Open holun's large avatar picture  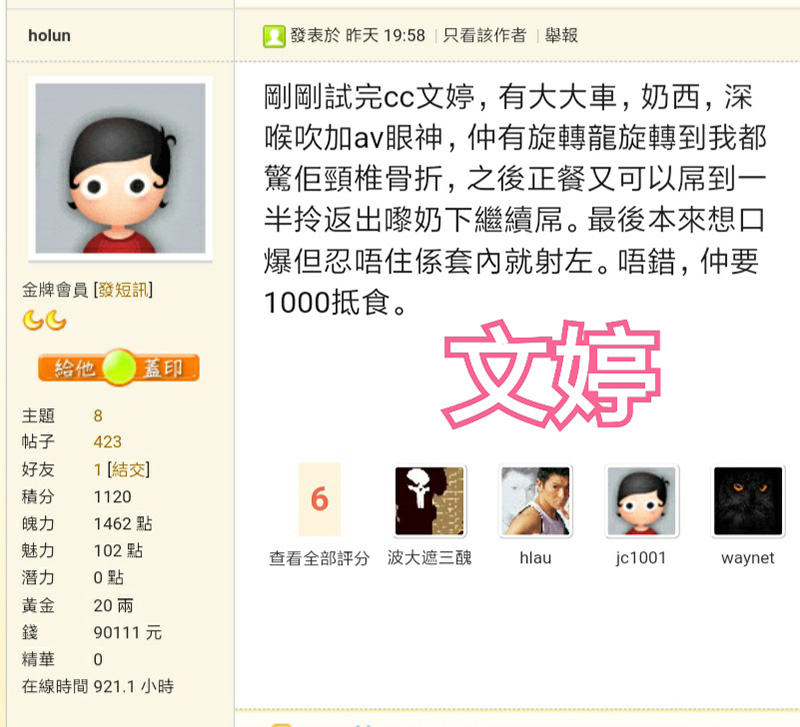[120, 168]
